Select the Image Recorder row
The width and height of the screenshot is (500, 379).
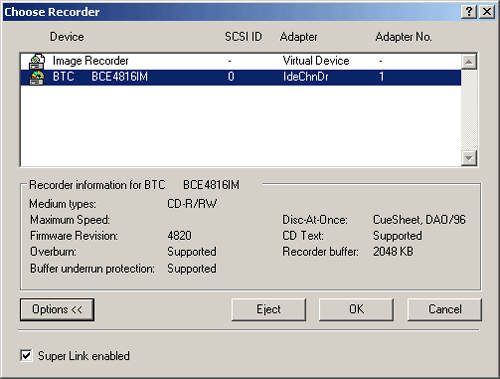(241, 61)
